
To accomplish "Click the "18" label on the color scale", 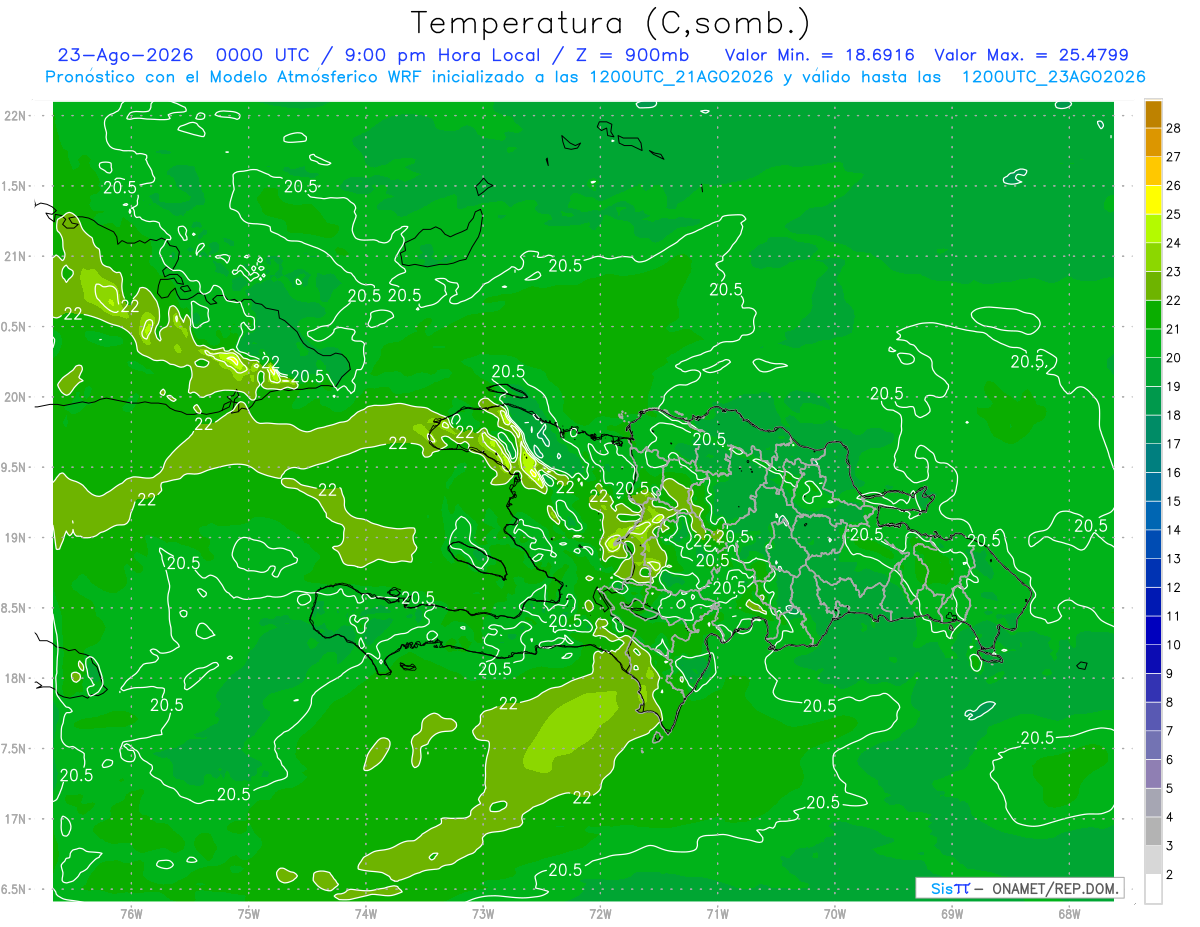I will click(1175, 415).
